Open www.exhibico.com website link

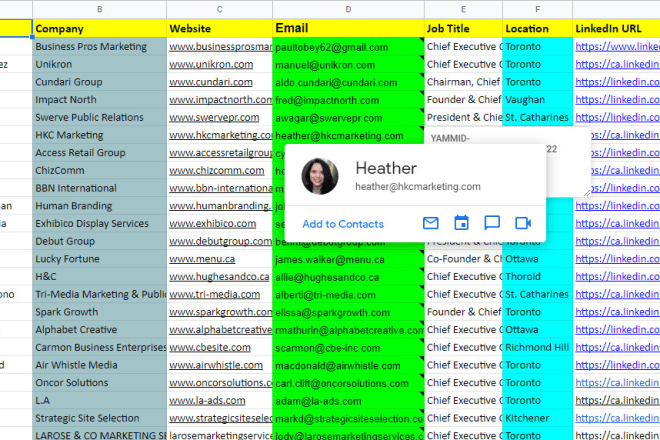click(213, 224)
